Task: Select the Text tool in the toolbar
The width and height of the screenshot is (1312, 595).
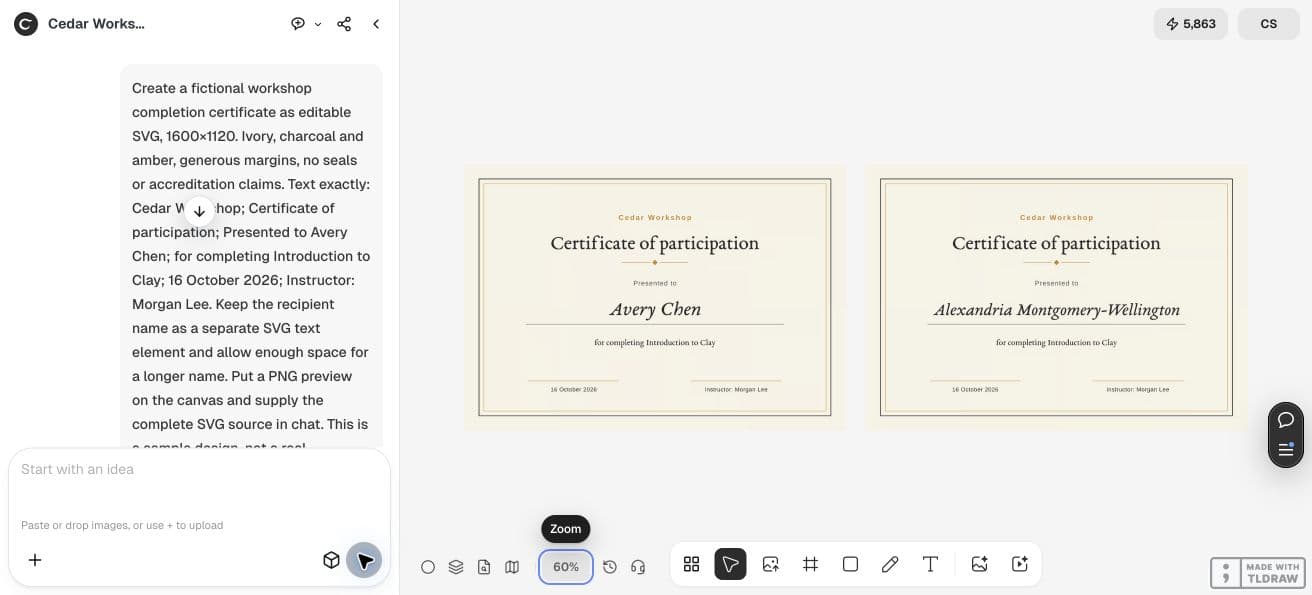Action: pyautogui.click(x=930, y=564)
